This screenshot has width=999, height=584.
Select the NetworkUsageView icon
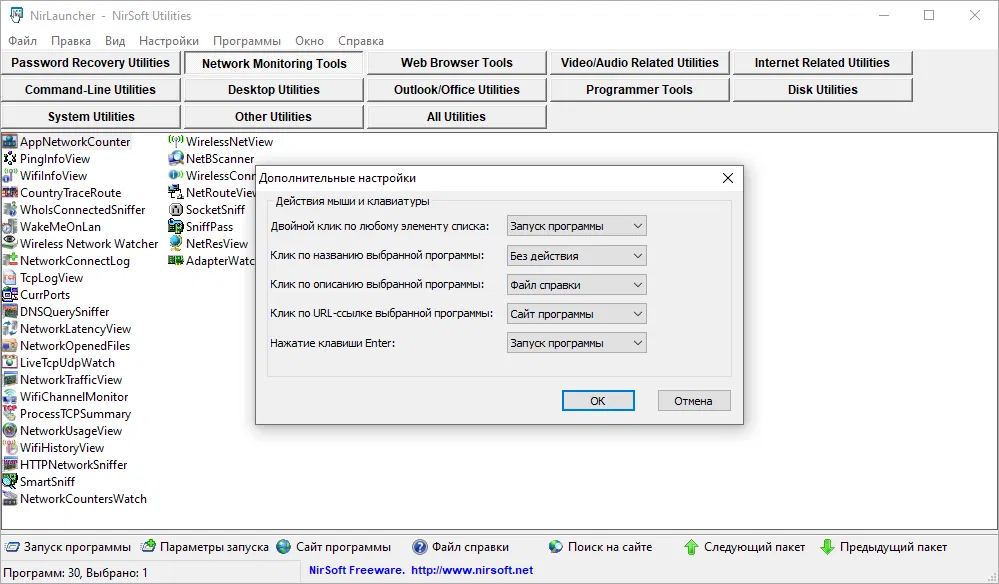point(10,431)
